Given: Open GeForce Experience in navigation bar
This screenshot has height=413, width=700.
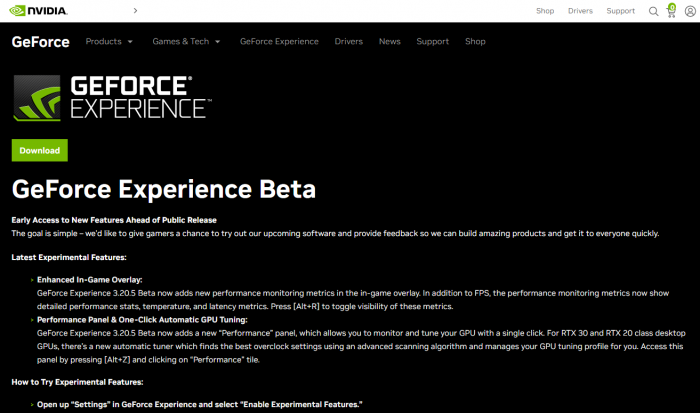Looking at the screenshot, I should [x=279, y=42].
